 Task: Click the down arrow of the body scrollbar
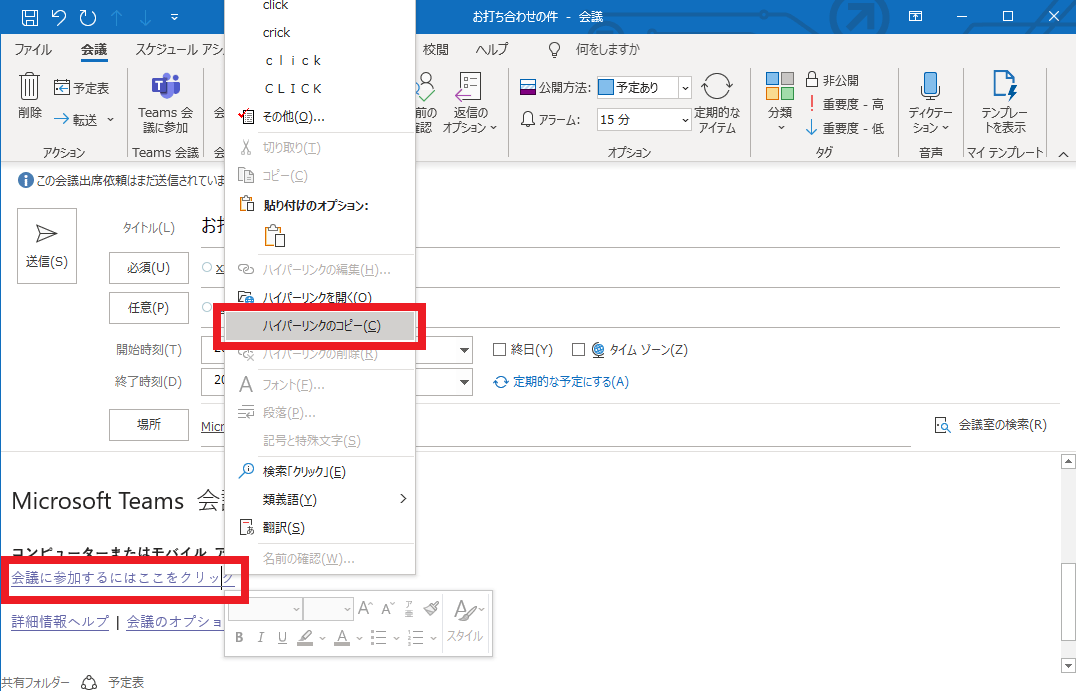tap(1068, 666)
